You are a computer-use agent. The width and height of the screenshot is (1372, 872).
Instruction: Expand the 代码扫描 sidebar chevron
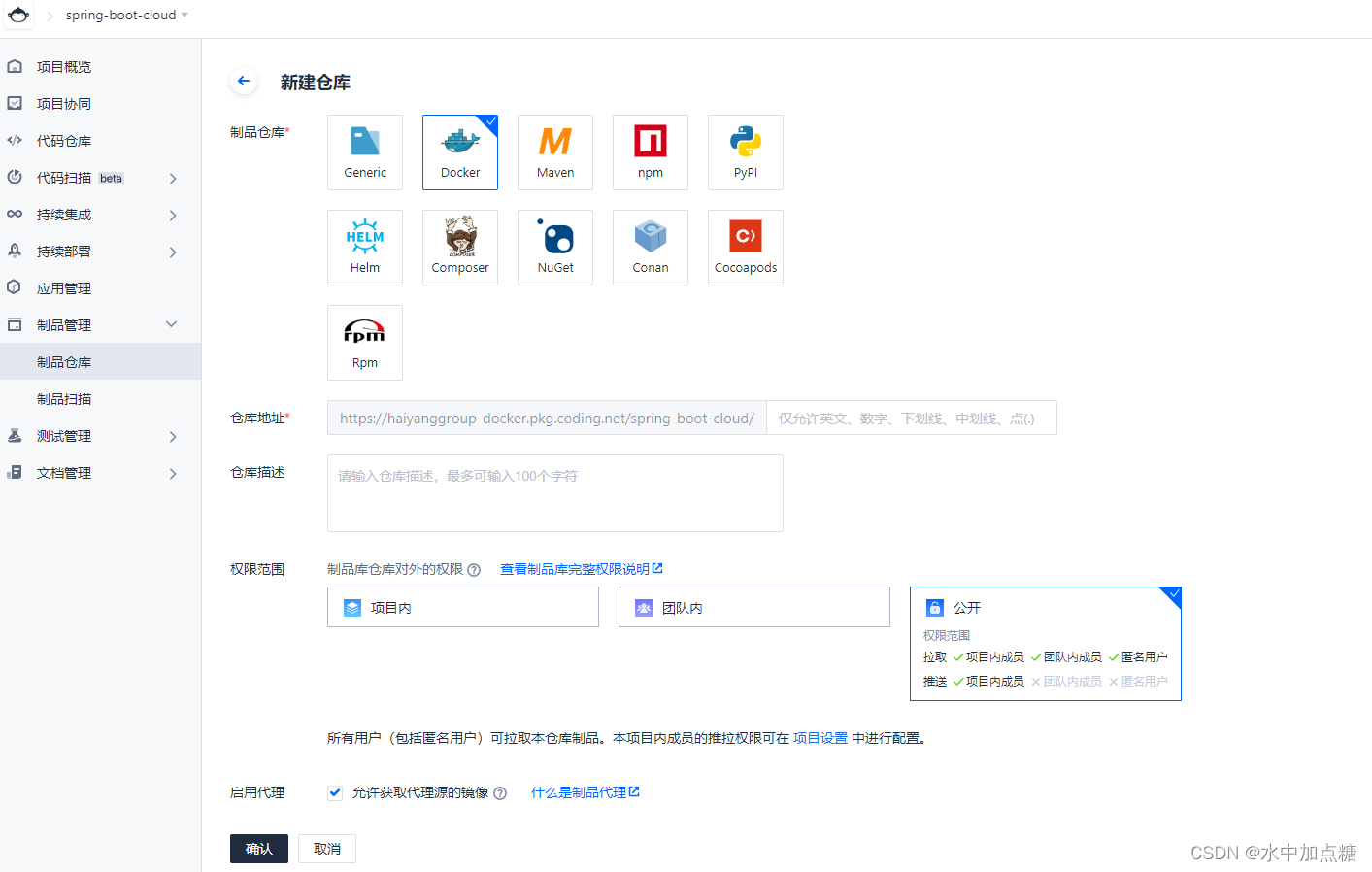pyautogui.click(x=173, y=178)
